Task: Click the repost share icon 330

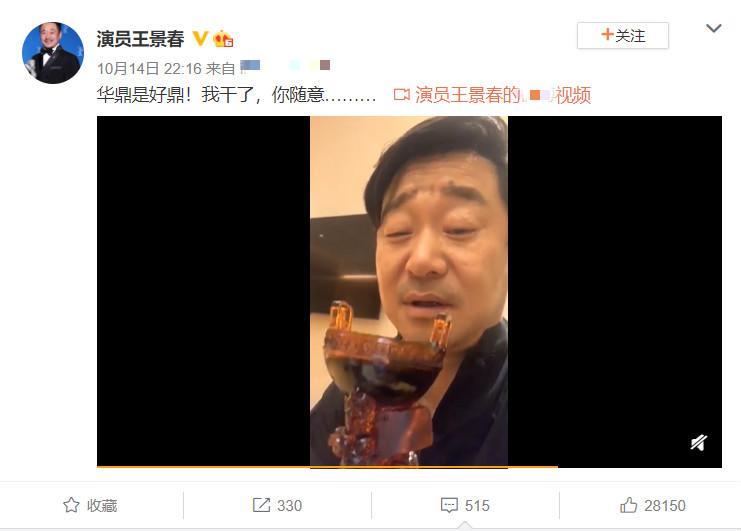Action: (261, 505)
